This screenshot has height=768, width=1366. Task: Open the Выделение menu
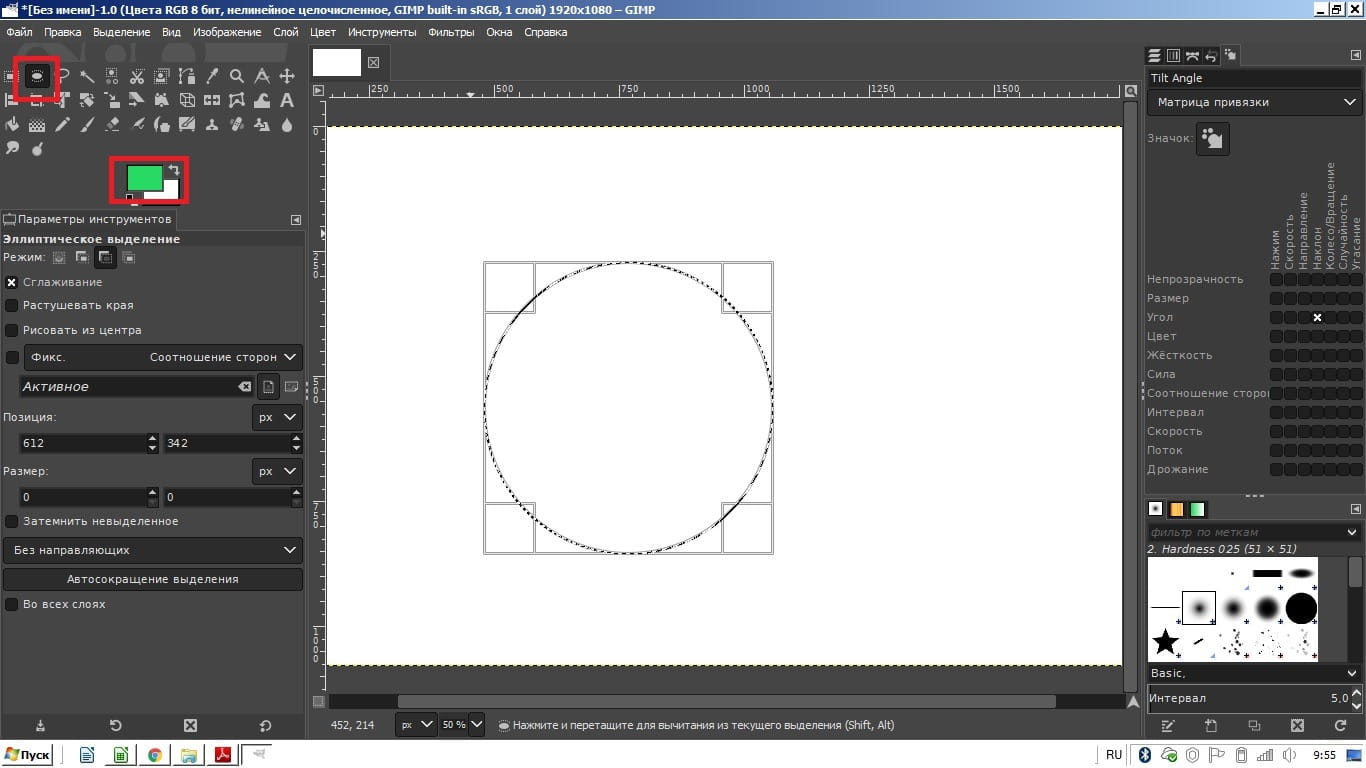point(121,32)
